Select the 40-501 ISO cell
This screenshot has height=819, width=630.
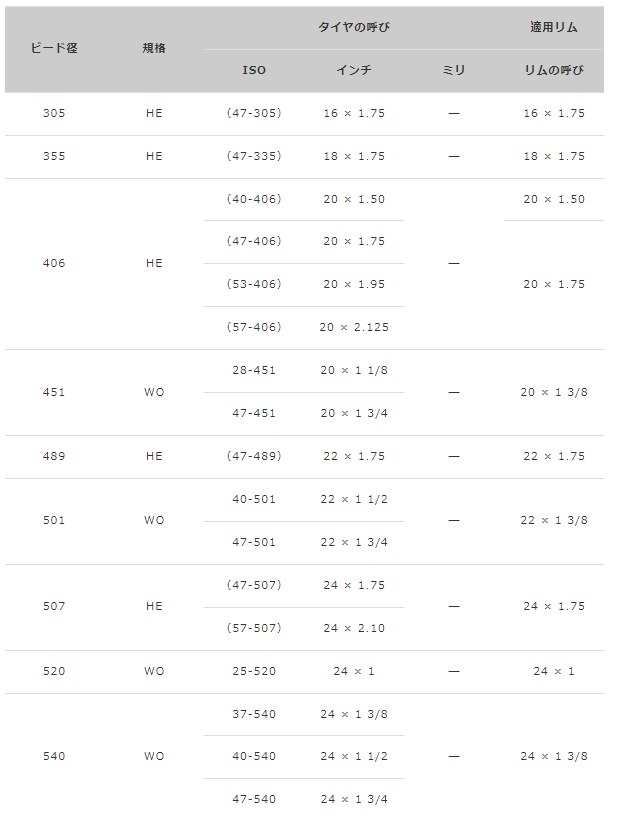254,500
